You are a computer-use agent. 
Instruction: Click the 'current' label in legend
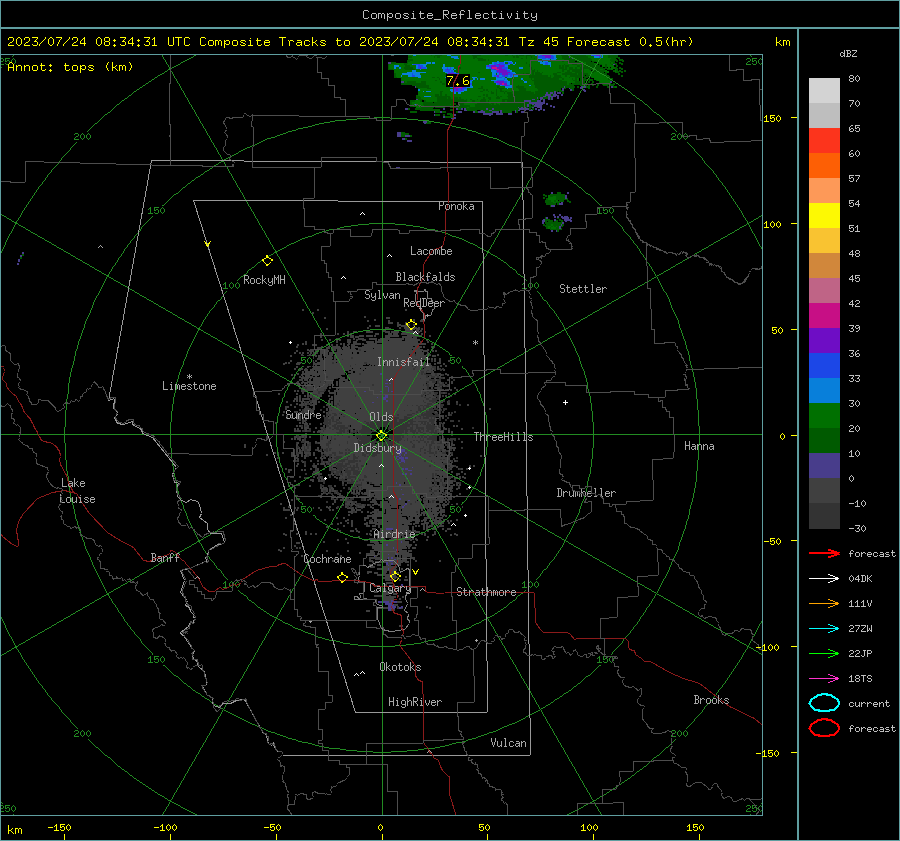coord(869,703)
